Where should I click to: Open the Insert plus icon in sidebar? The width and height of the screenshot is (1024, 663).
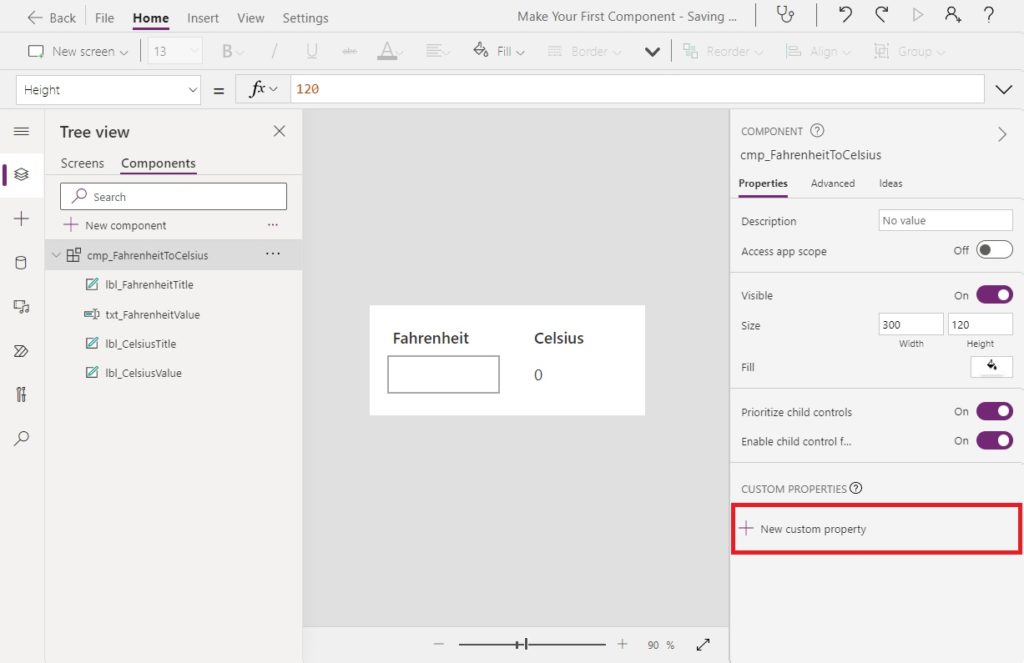click(21, 218)
